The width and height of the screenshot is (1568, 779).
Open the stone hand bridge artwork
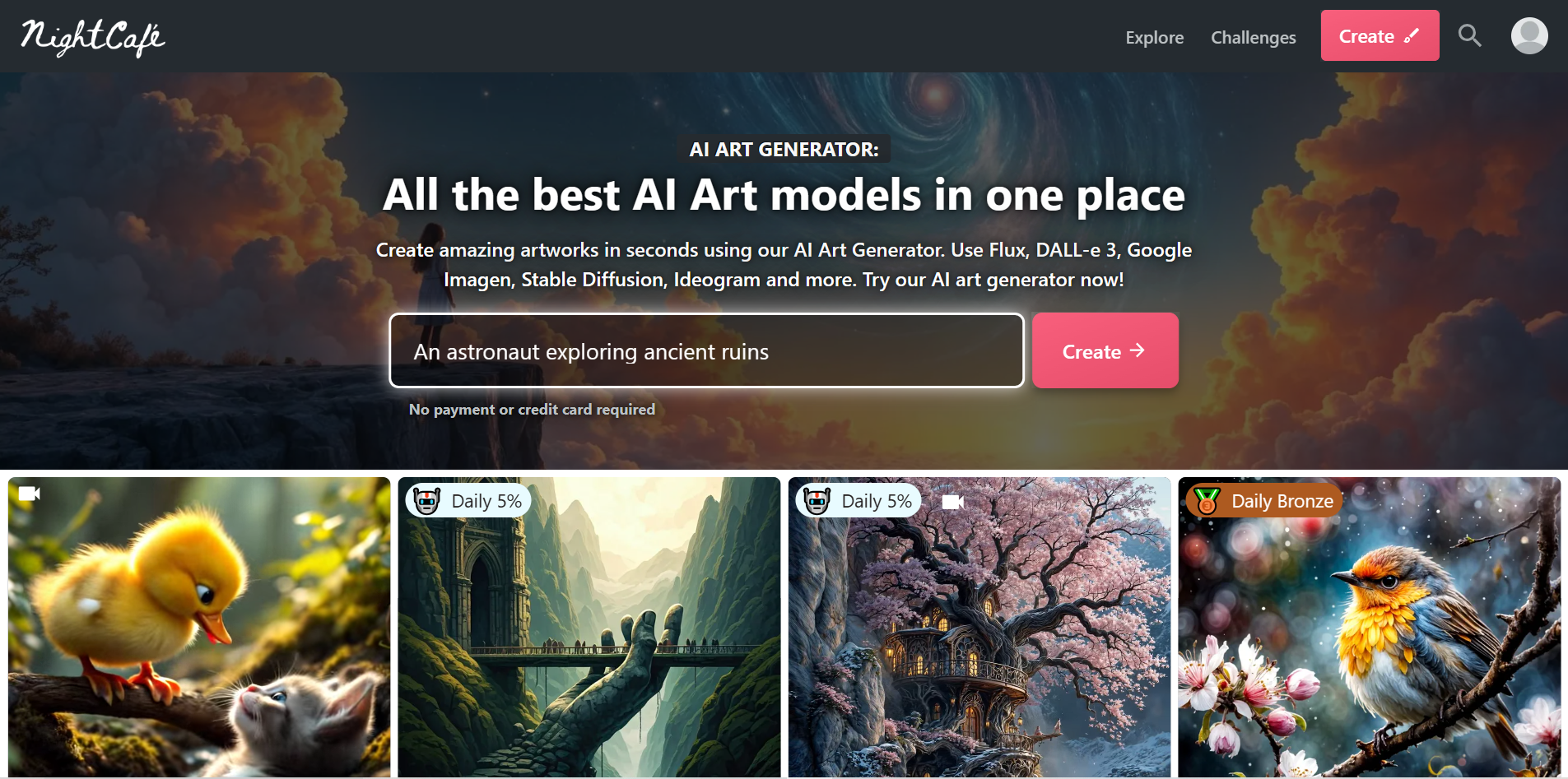pos(589,628)
